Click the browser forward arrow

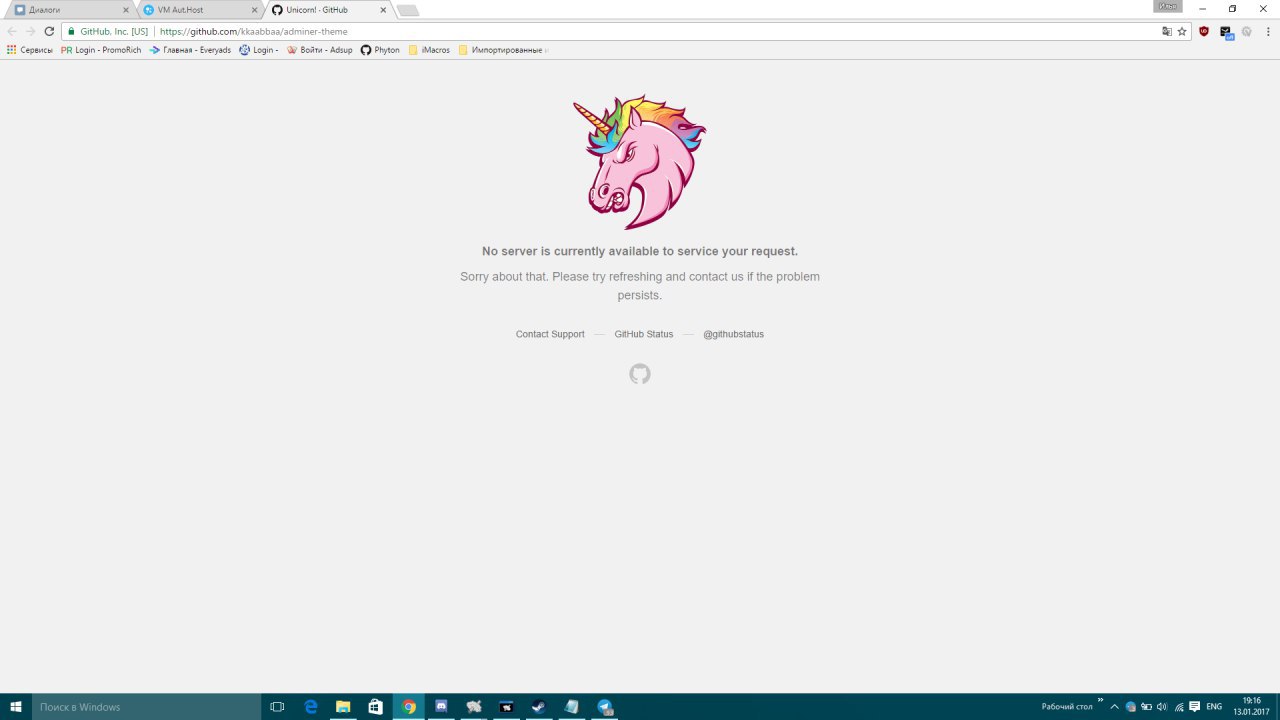[x=30, y=31]
